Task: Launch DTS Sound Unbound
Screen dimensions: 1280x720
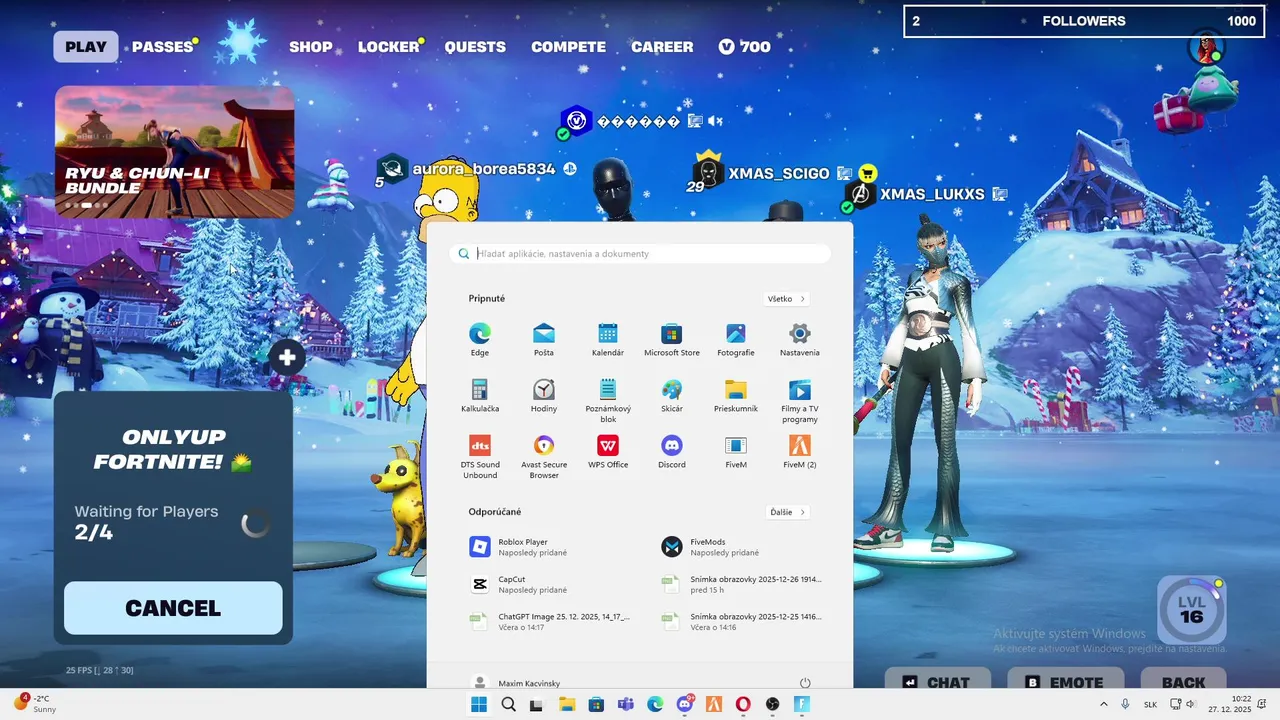Action: coord(480,456)
